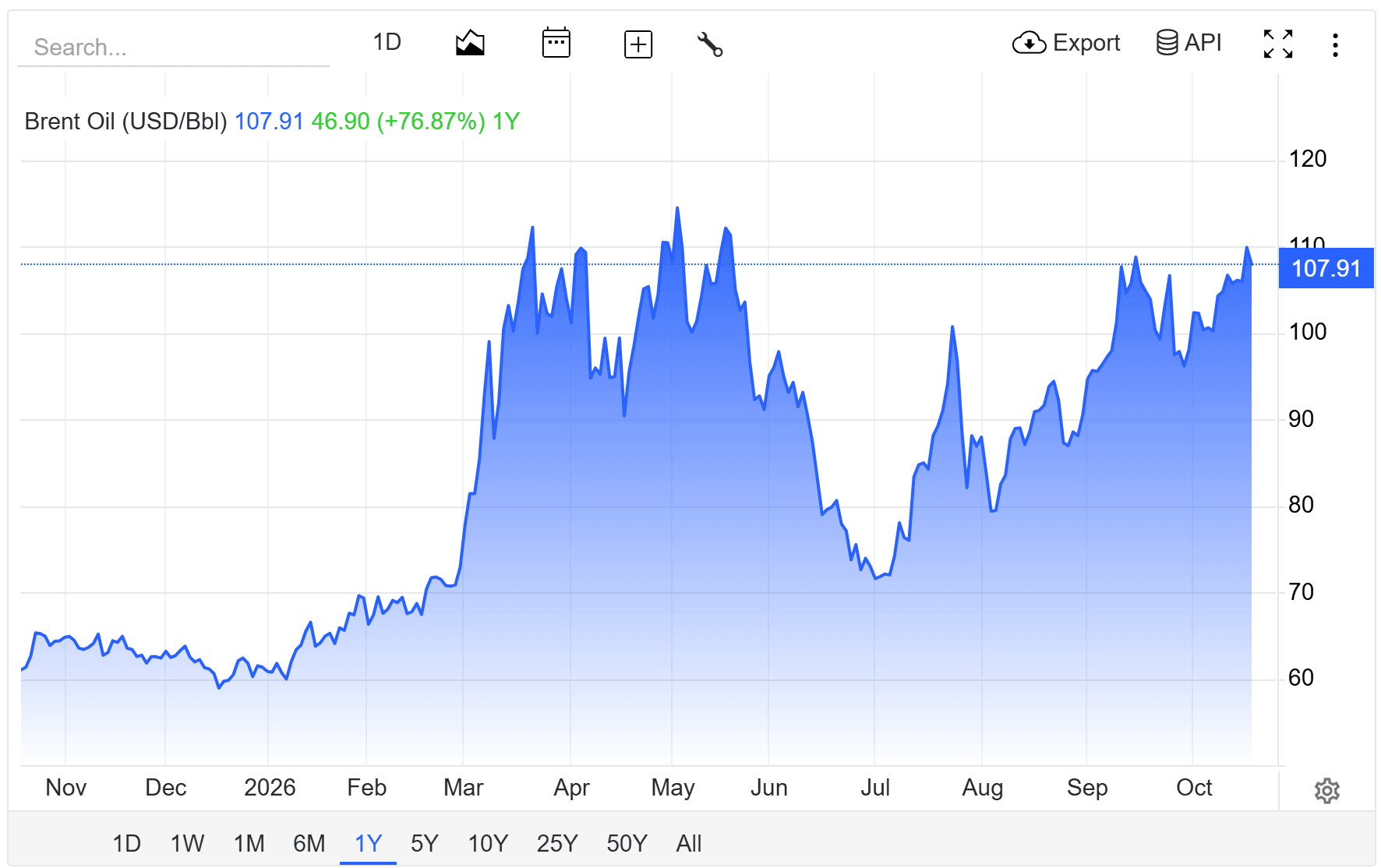Click the Brent Oil (USD/Bbl) title
1381x868 pixels.
pos(125,122)
